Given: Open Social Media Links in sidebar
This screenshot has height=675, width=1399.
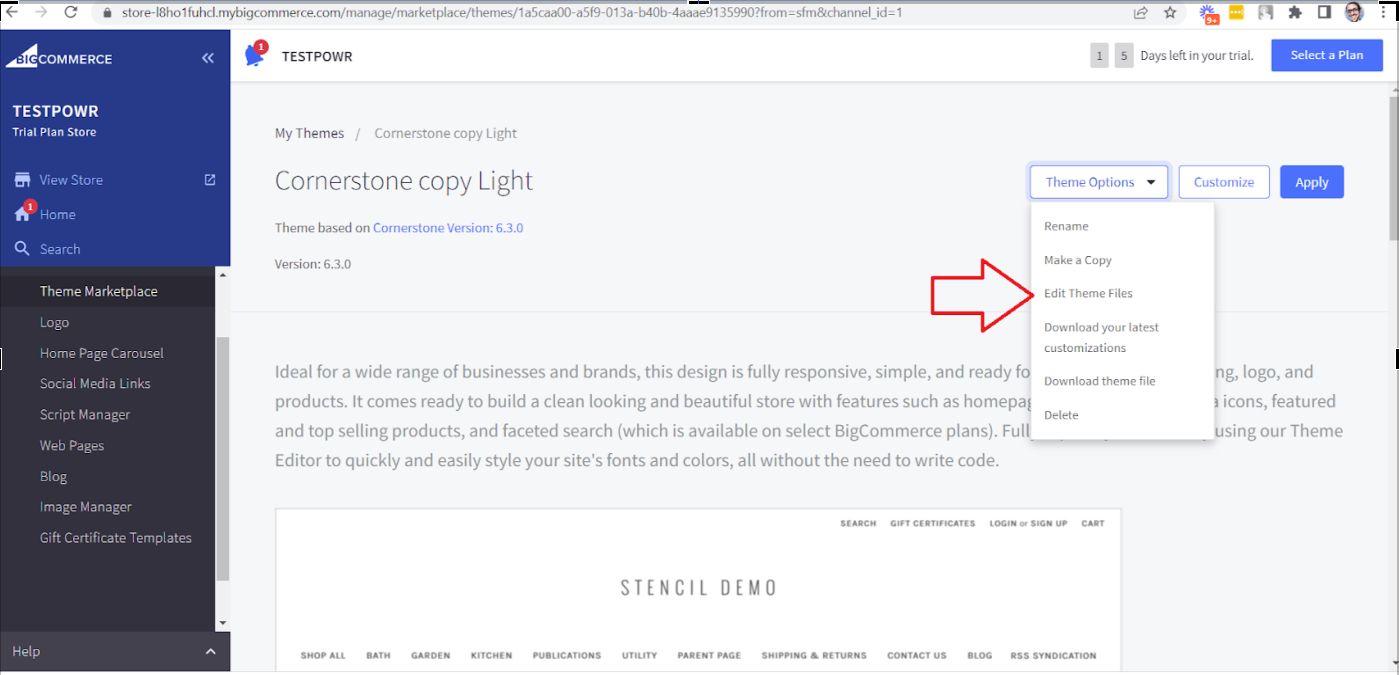Looking at the screenshot, I should (95, 383).
